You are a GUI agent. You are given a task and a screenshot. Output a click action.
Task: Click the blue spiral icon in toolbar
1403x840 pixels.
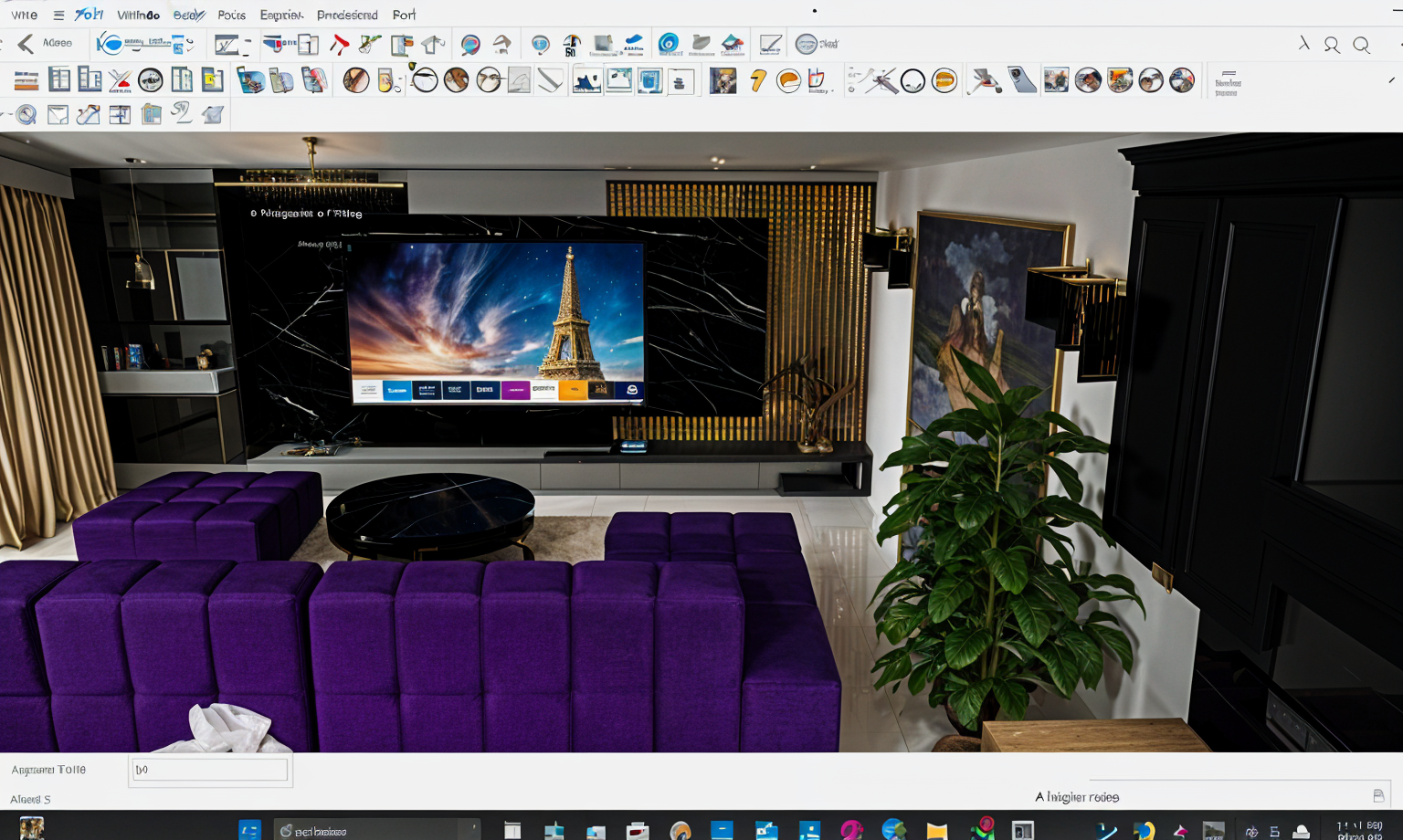669,43
